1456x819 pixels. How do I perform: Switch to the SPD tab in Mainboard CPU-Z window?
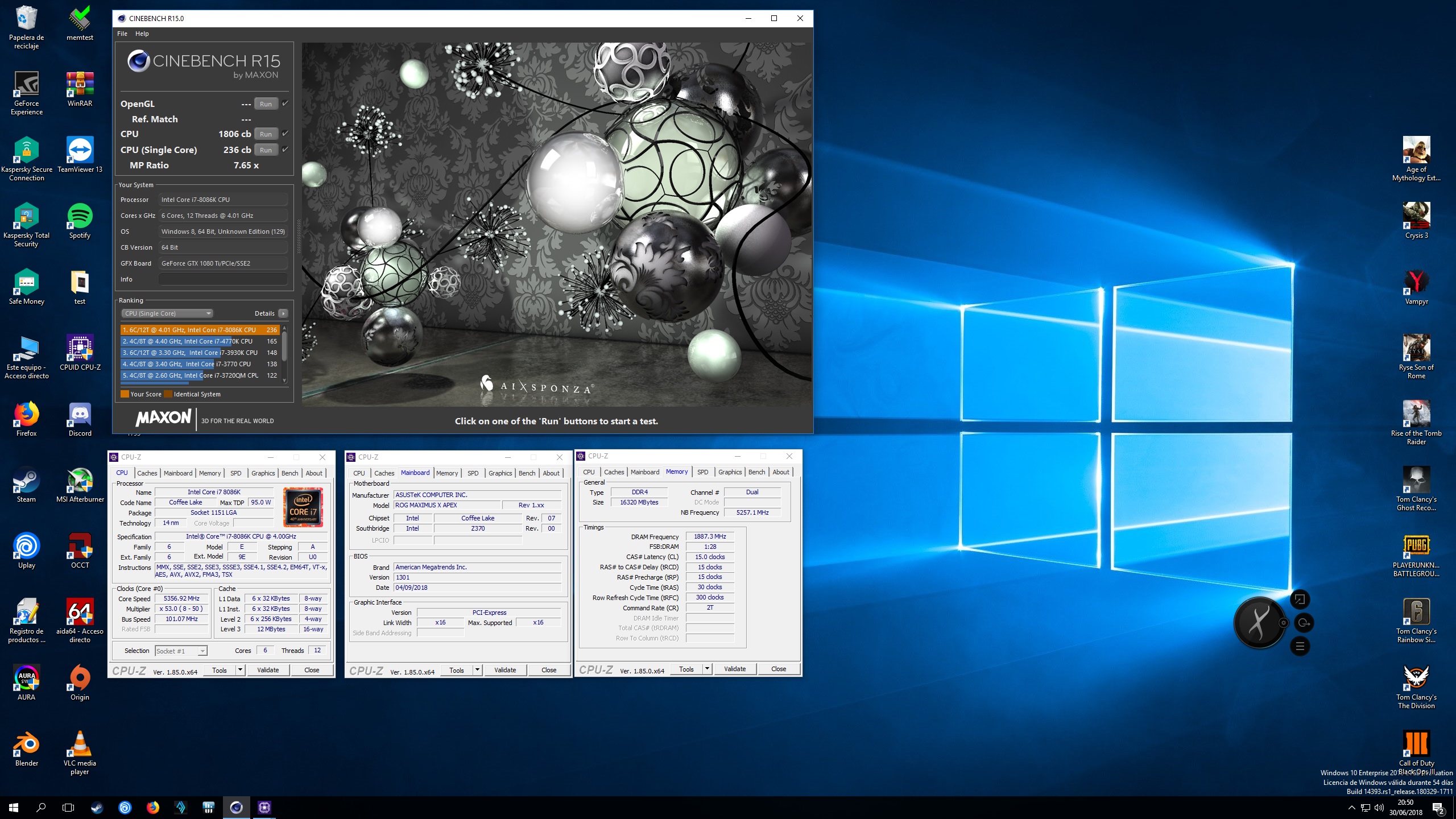tap(473, 473)
